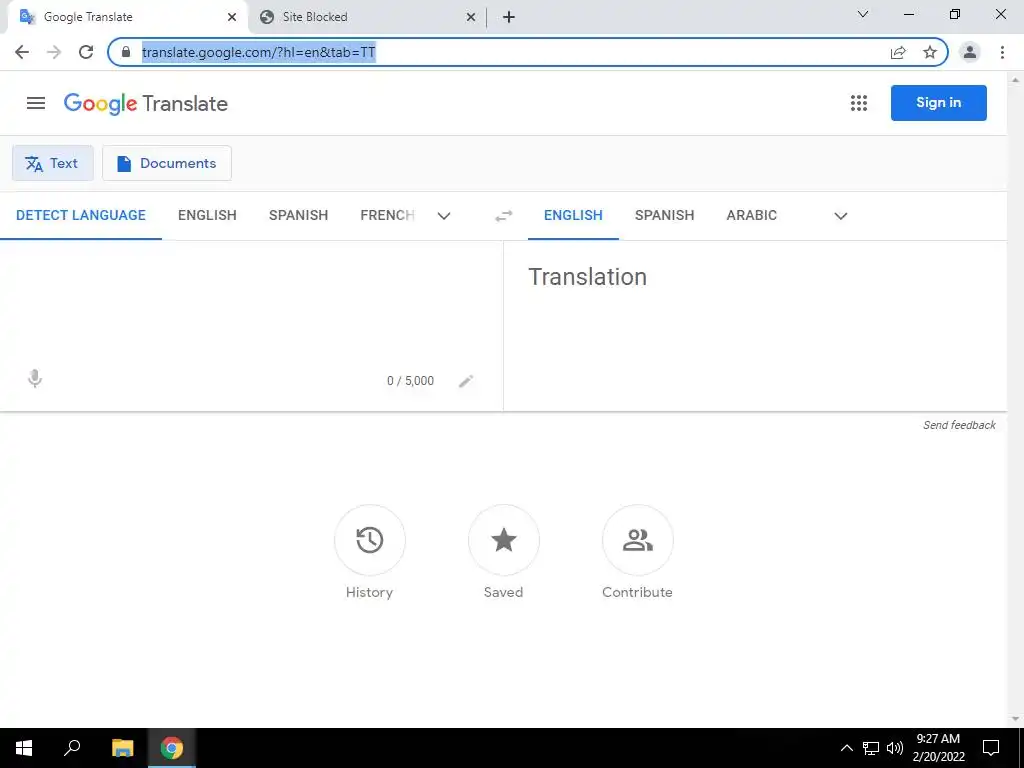Image resolution: width=1024 pixels, height=768 pixels.
Task: Select the Text translation mode
Action: [x=53, y=163]
